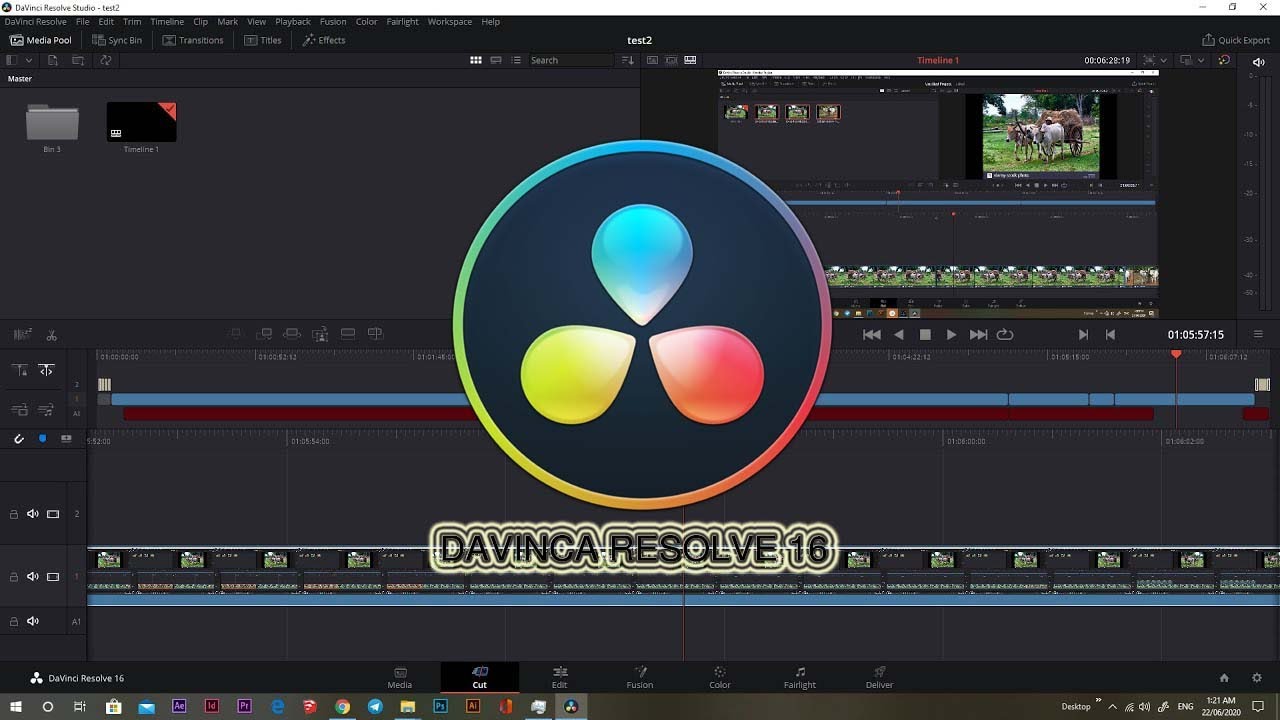
Task: Switch media pool to list view
Action: [516, 60]
